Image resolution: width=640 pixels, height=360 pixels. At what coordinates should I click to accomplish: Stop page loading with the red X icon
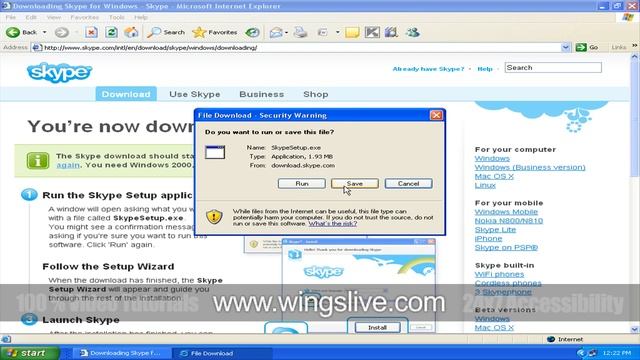91,32
